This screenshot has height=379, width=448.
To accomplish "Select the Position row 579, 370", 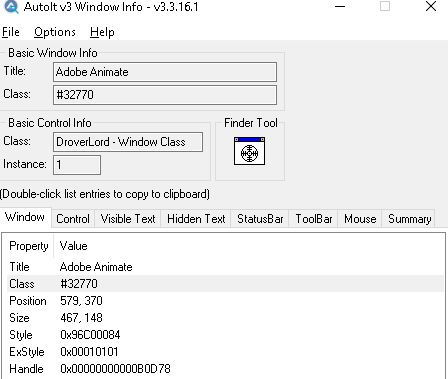I will click(x=225, y=301).
